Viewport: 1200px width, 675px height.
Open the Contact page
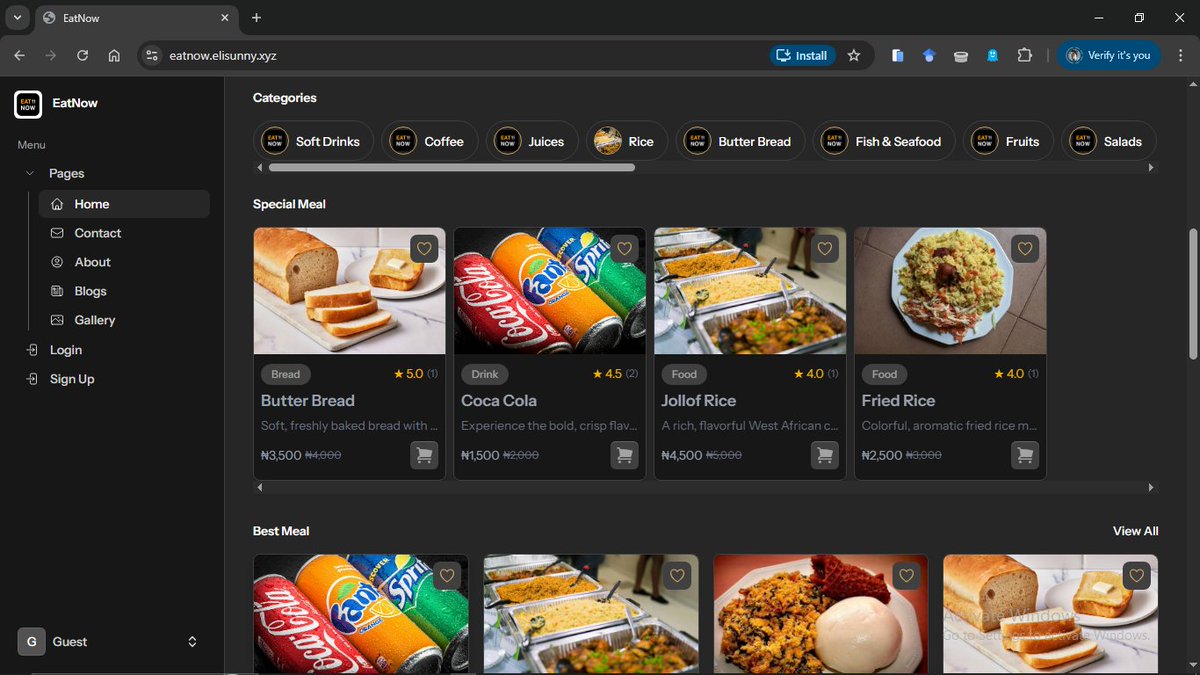pyautogui.click(x=124, y=233)
